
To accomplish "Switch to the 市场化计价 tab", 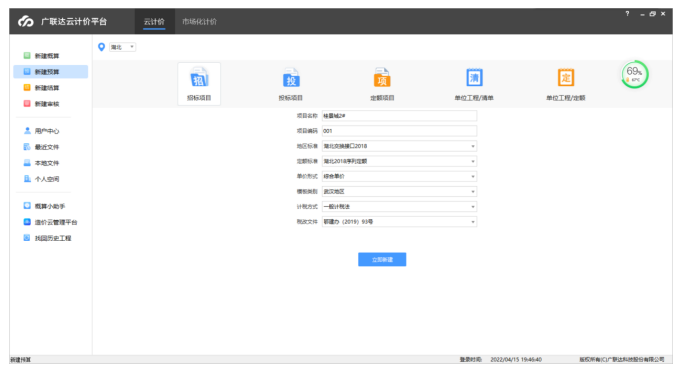I will pyautogui.click(x=199, y=21).
